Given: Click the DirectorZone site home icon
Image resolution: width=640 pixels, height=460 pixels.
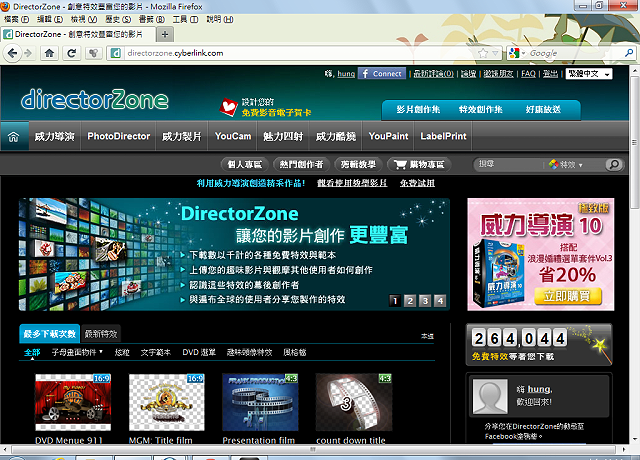Looking at the screenshot, I should click(14, 136).
